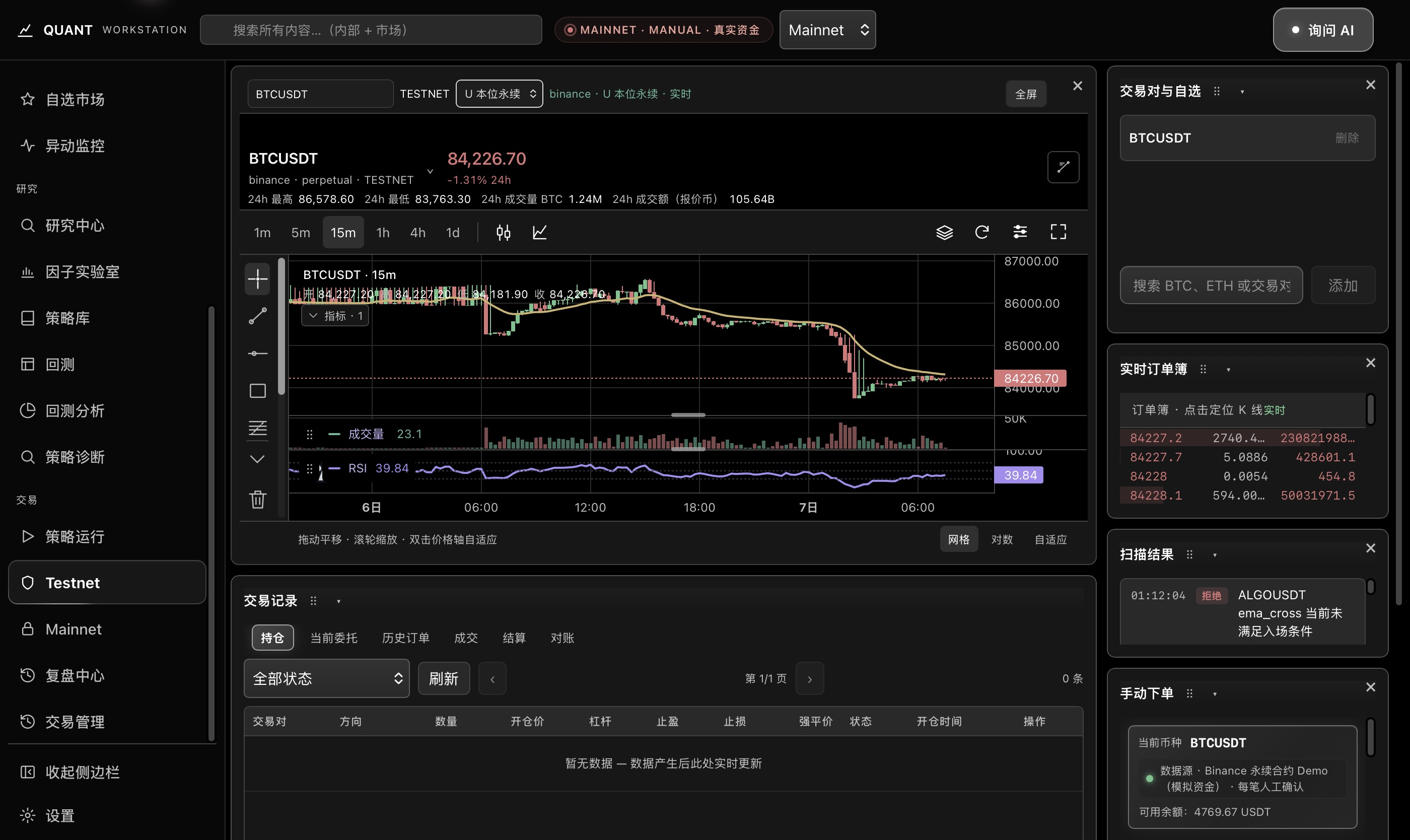Select the 5m timeframe
The image size is (1410, 840).
tap(301, 233)
